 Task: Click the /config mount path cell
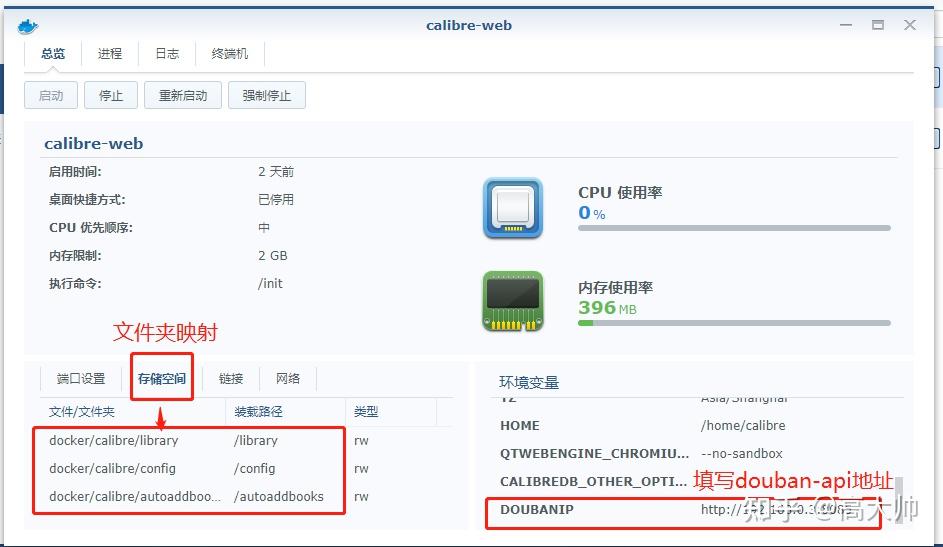[254, 468]
